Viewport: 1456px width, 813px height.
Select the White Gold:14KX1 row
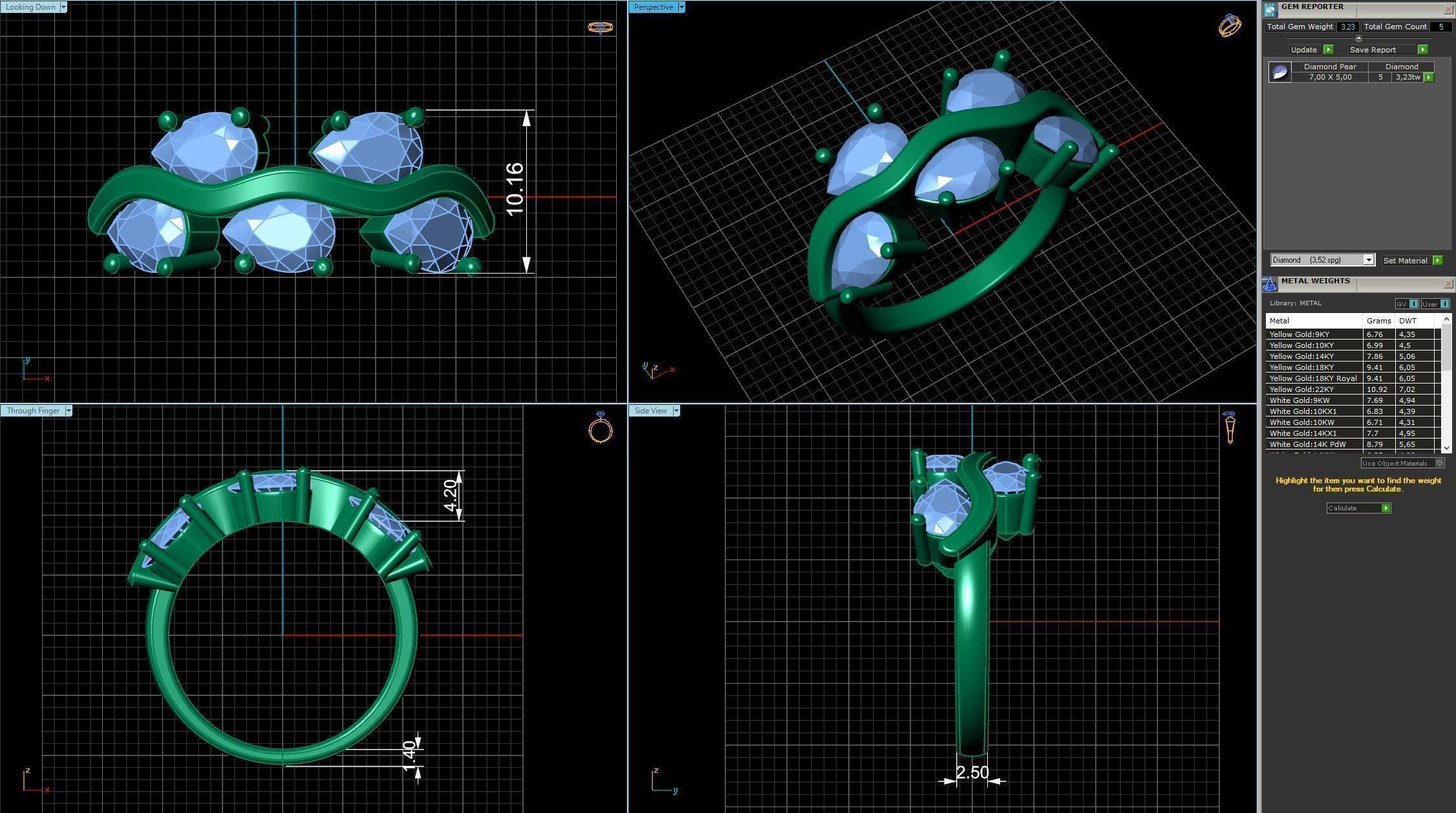[x=1353, y=433]
